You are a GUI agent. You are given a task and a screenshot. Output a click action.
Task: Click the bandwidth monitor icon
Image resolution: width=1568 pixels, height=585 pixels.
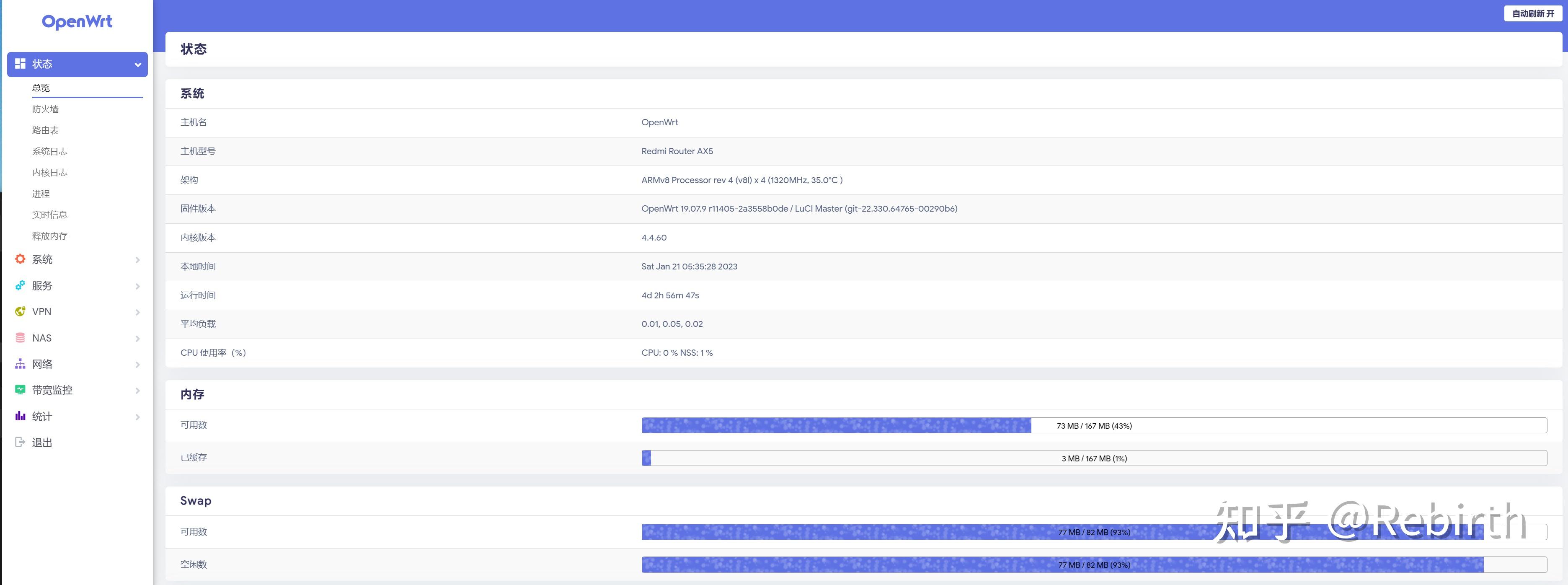pyautogui.click(x=20, y=390)
